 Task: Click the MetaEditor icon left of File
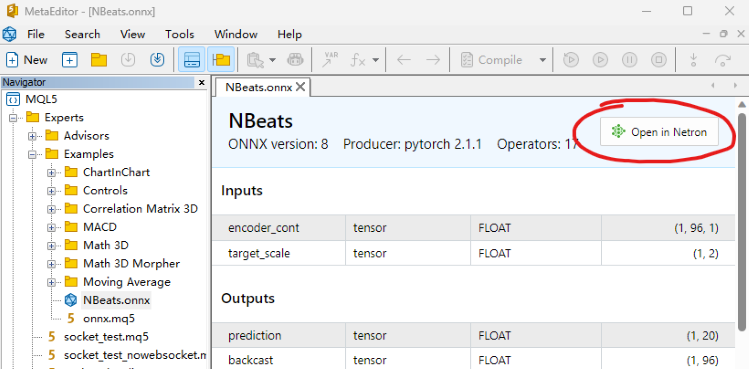coord(9,34)
